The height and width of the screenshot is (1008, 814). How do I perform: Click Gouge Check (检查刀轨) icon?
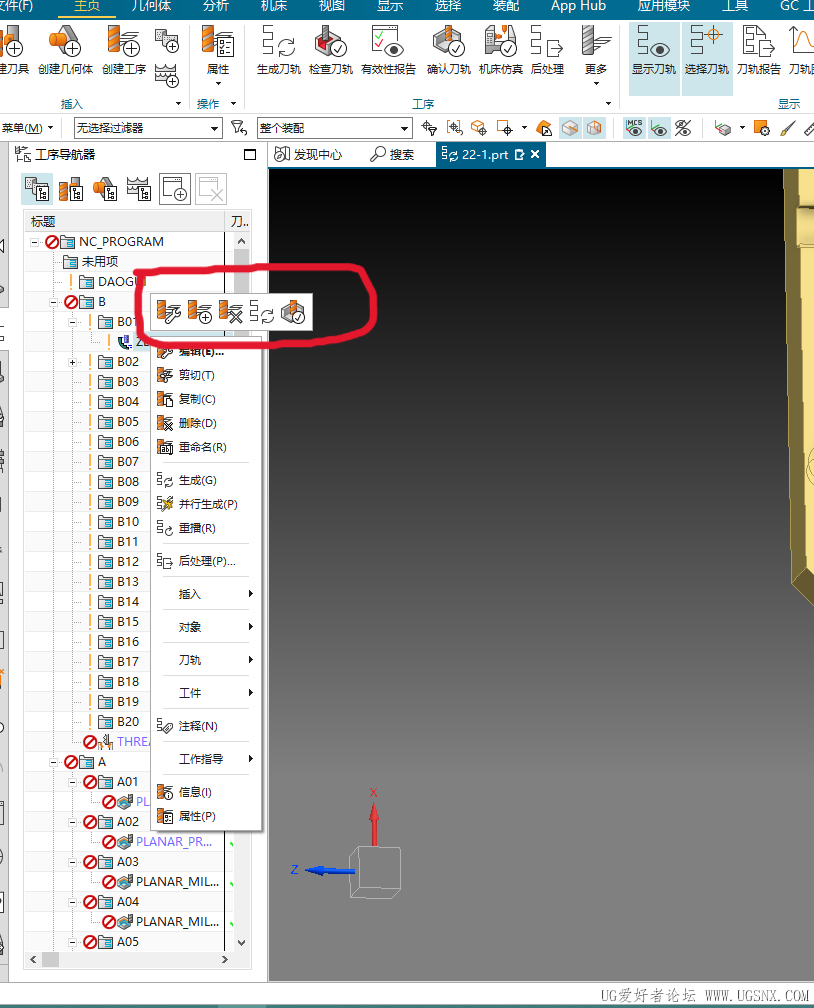[x=330, y=50]
